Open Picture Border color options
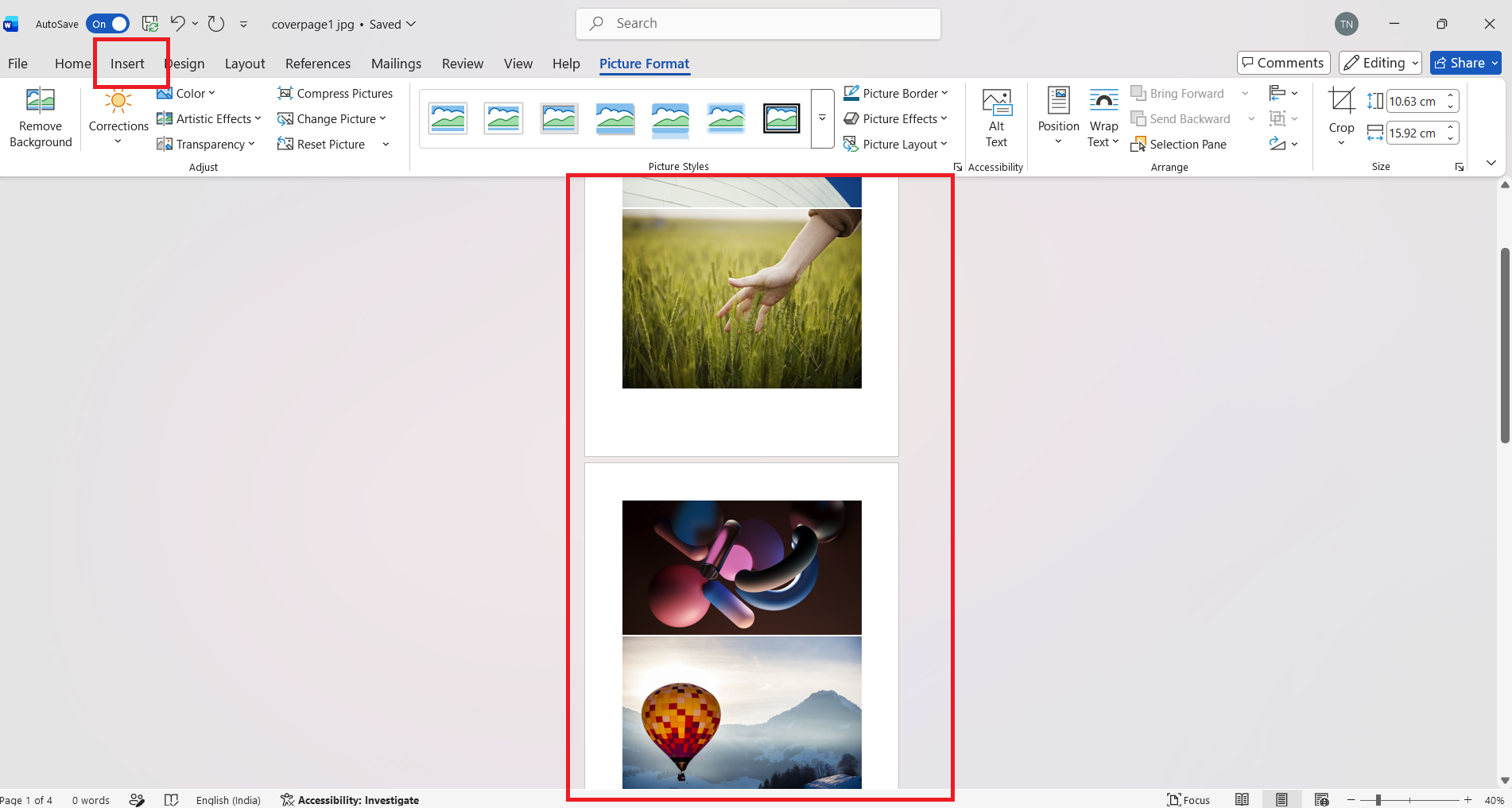Screen dimensions: 1512x808 coord(895,93)
